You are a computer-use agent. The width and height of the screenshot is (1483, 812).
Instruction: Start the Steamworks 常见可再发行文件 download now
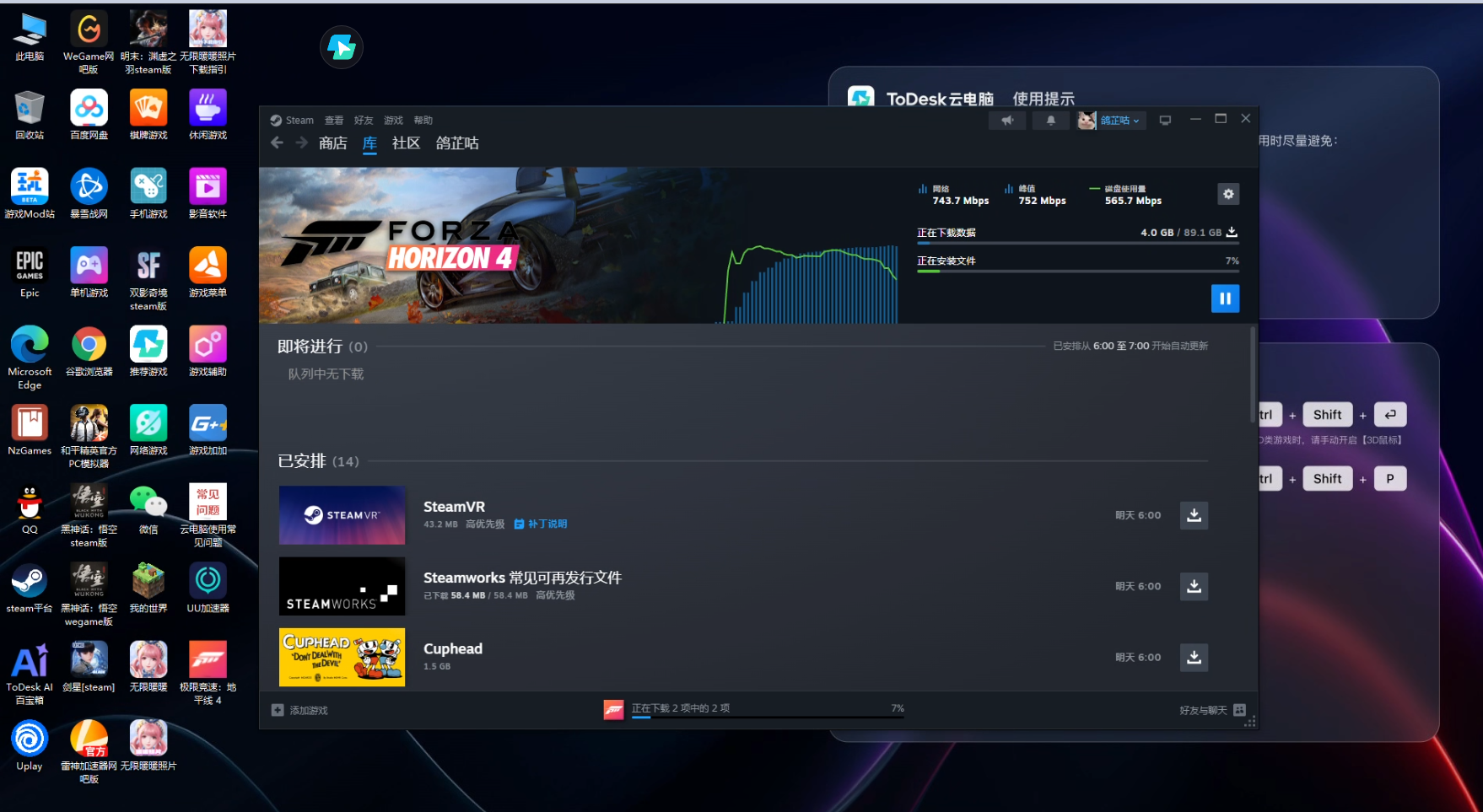coord(1194,586)
